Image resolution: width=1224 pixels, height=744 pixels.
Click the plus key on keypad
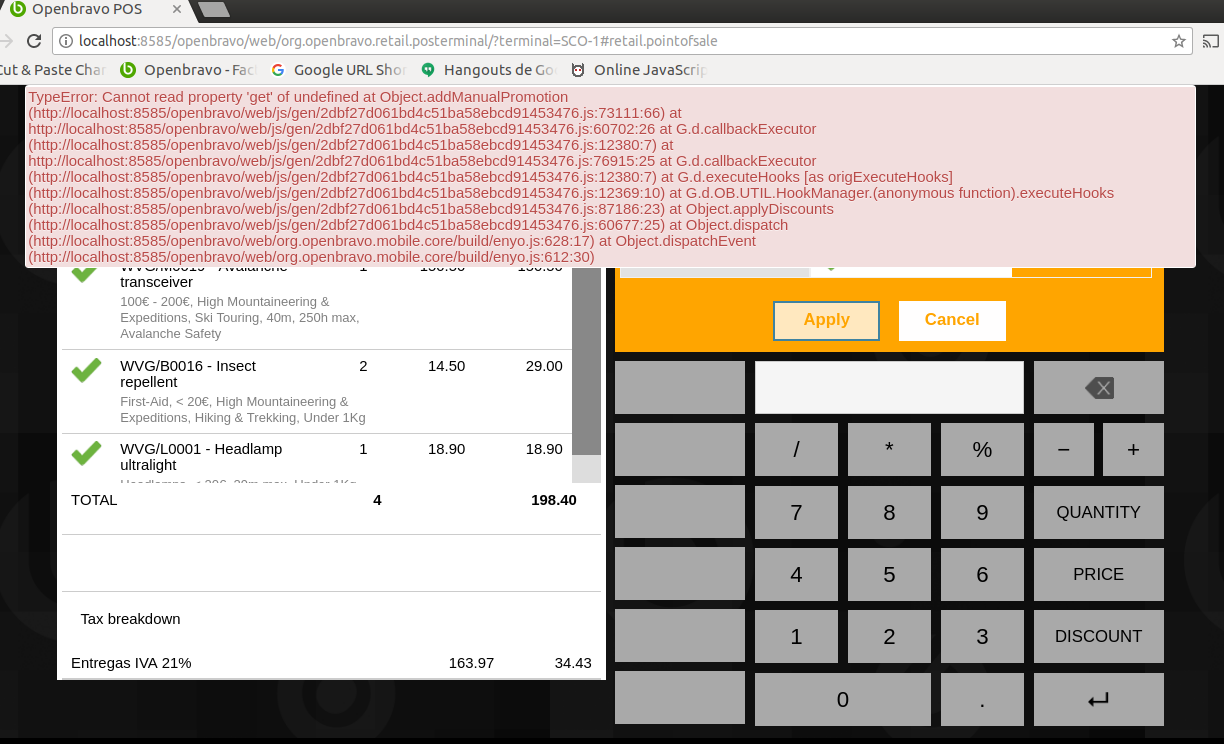pos(1133,449)
